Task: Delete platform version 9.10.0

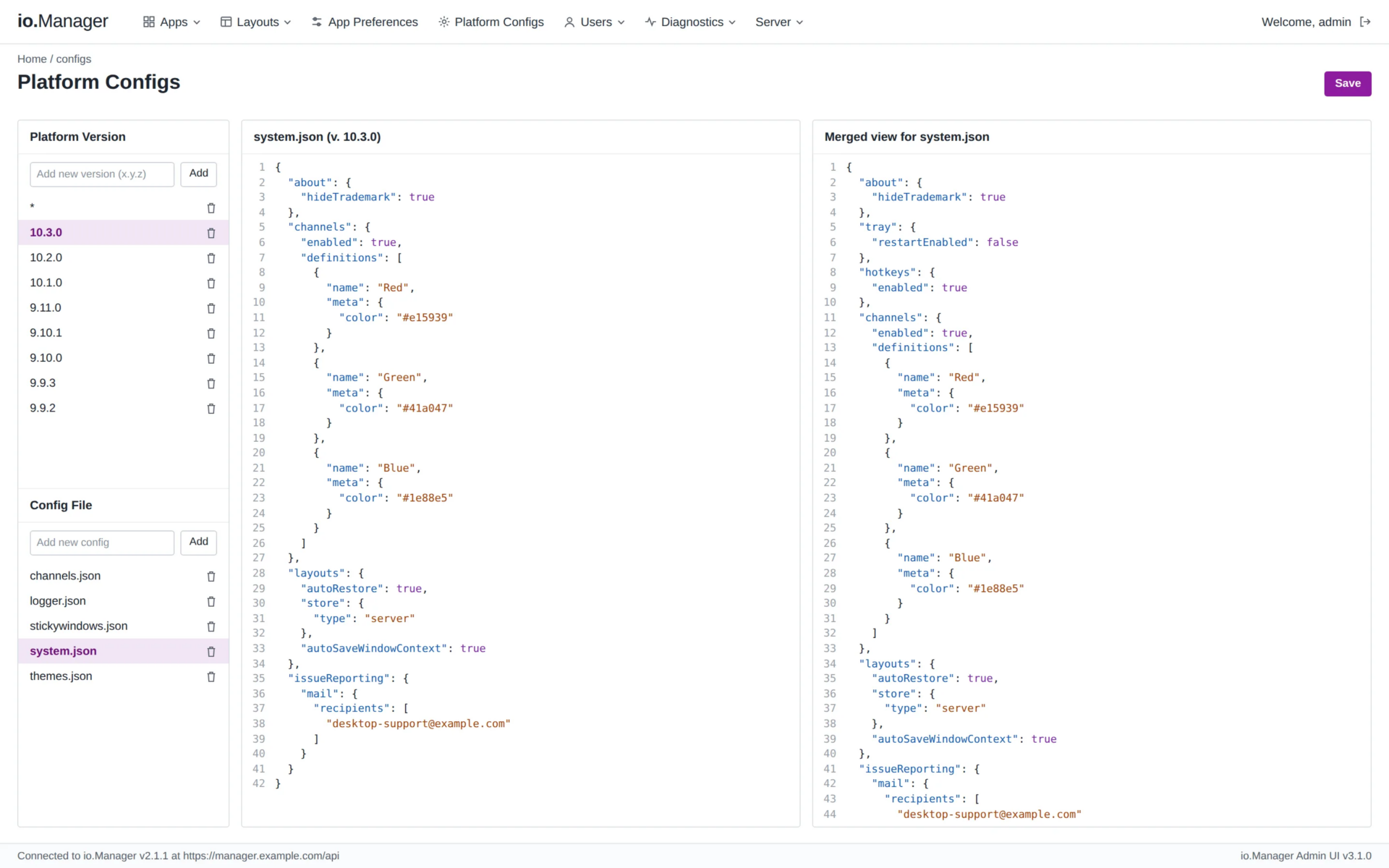Action: [x=211, y=359]
